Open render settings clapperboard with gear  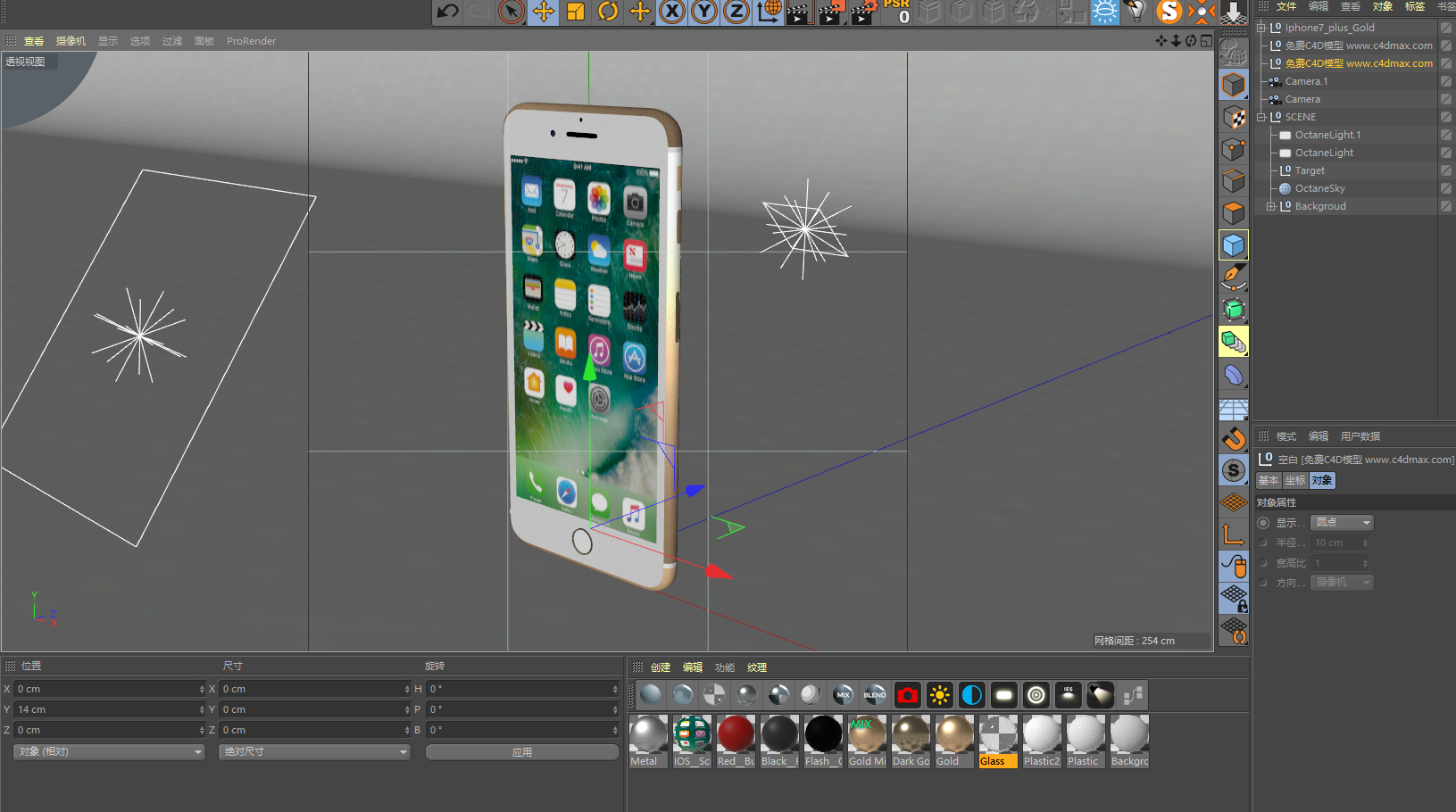(863, 12)
